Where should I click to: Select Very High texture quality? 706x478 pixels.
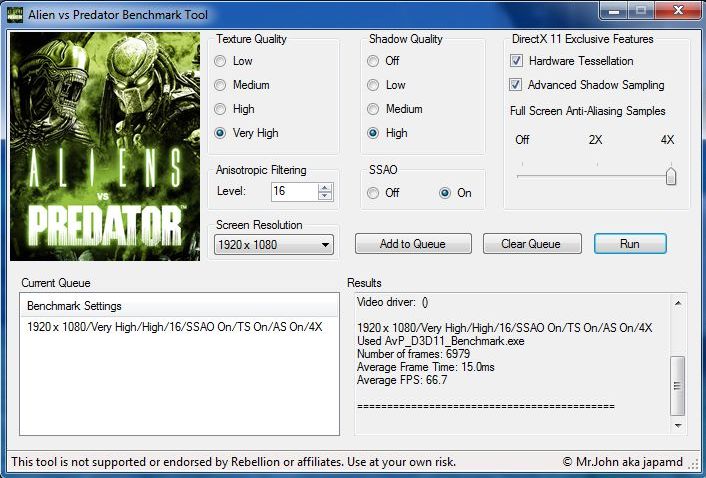point(220,133)
